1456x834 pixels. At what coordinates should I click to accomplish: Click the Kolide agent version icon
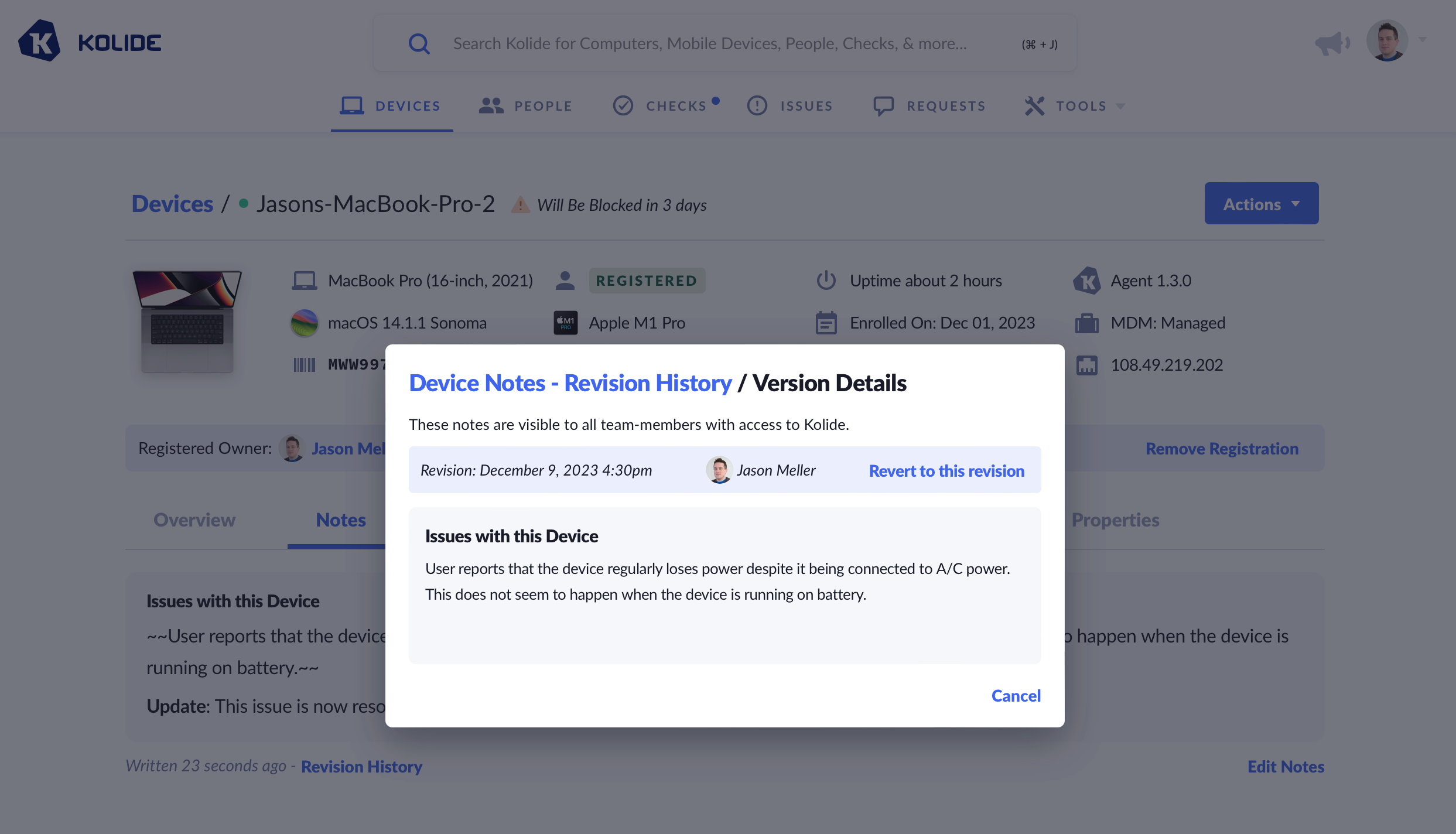[1087, 281]
